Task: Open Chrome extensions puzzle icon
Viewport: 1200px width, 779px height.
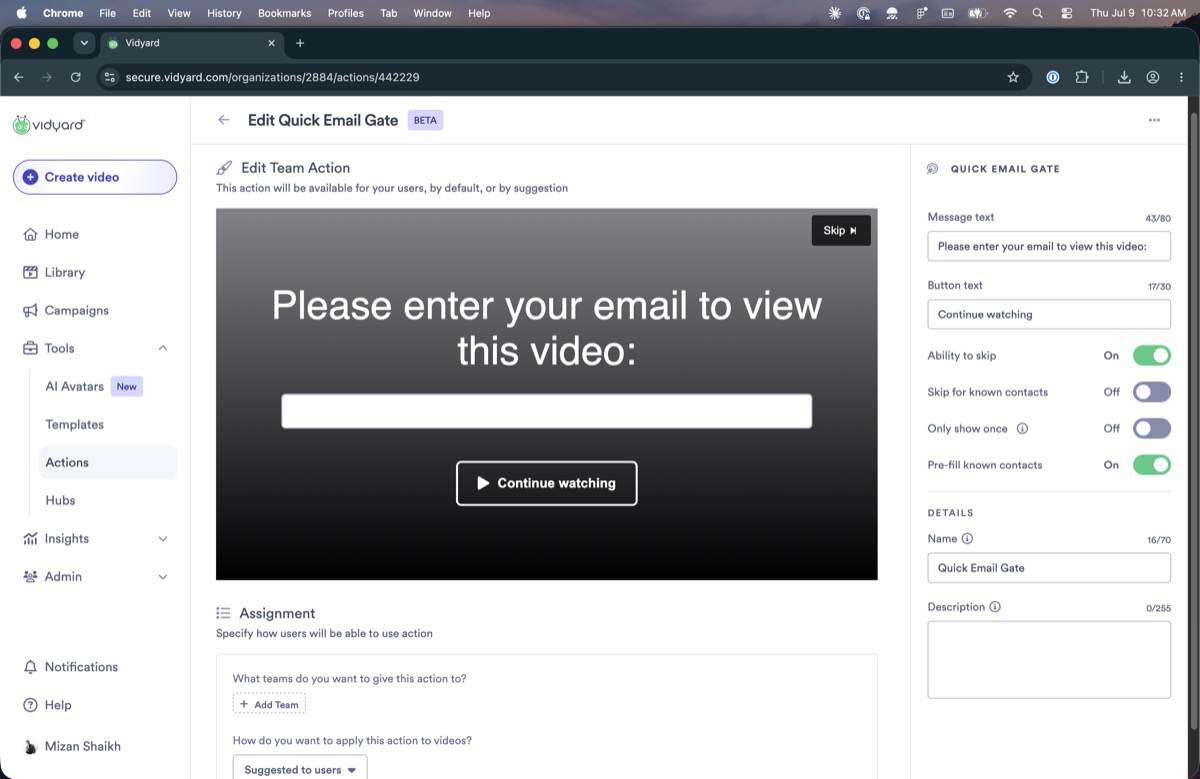Action: point(1081,77)
